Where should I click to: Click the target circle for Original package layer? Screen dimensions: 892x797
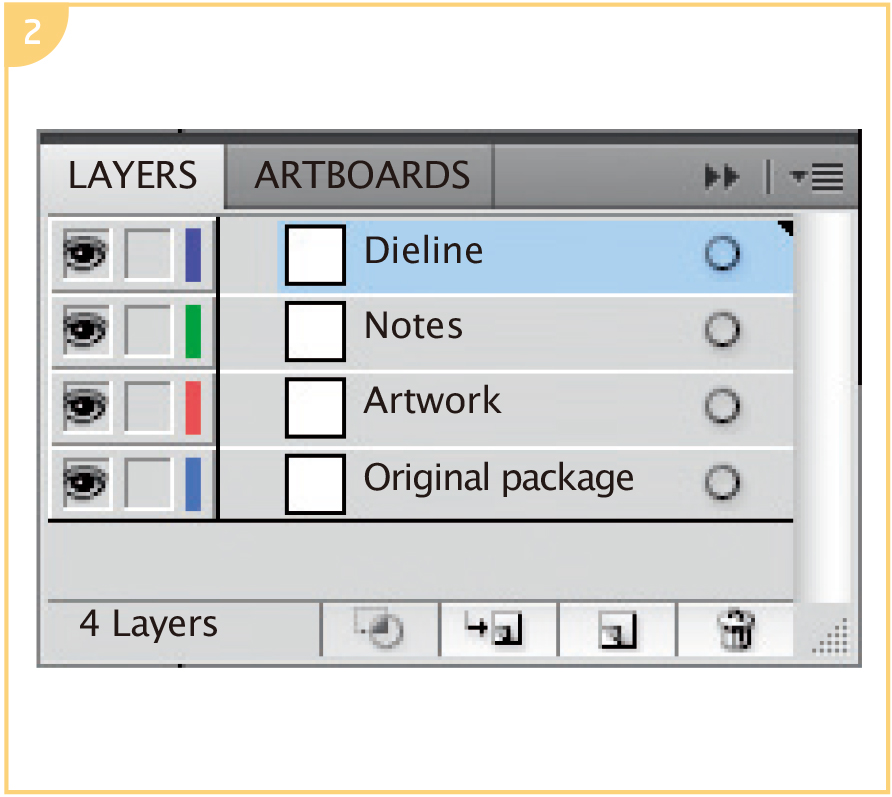click(x=722, y=483)
